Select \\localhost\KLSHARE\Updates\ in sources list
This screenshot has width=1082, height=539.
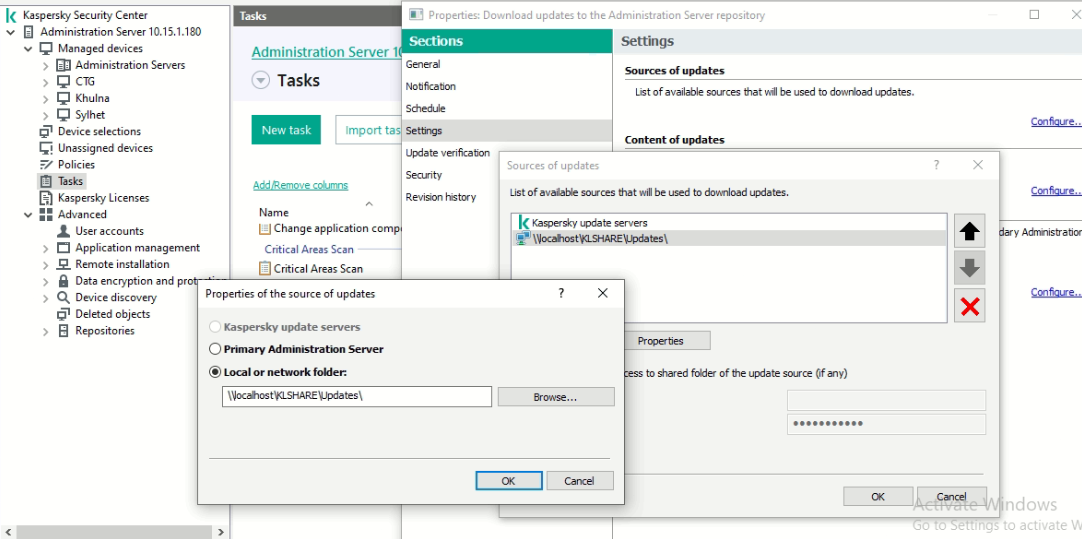click(x=729, y=239)
